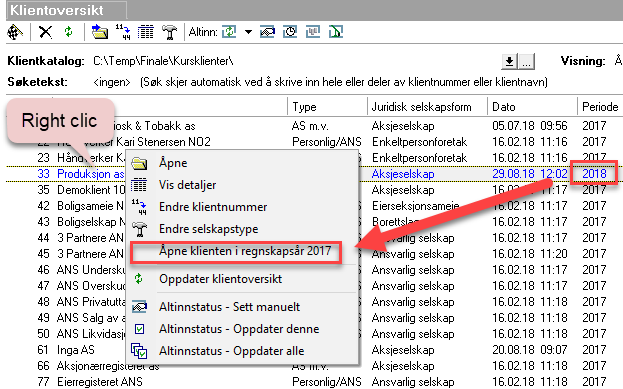This screenshot has height=389, width=623.
Task: Click date 16.02.18 11:20 in row 45
Action: coord(530,254)
